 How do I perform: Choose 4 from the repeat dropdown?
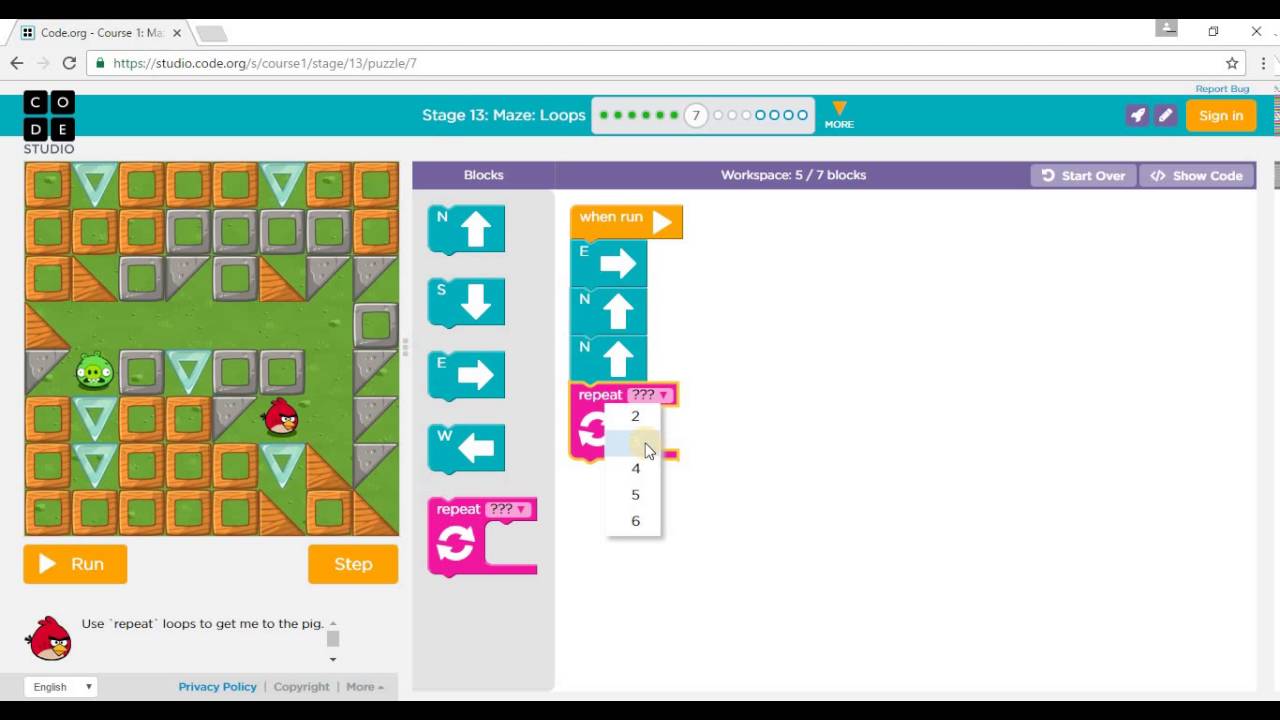(x=635, y=468)
